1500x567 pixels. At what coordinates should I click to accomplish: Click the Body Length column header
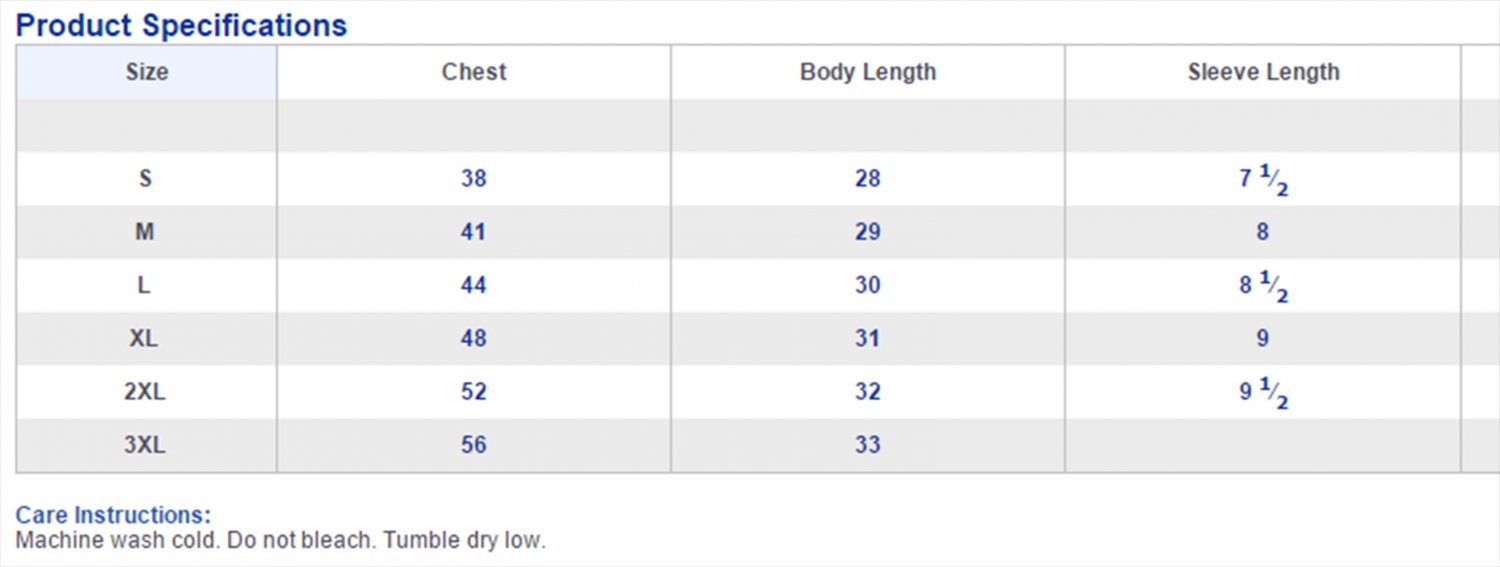[x=868, y=72]
